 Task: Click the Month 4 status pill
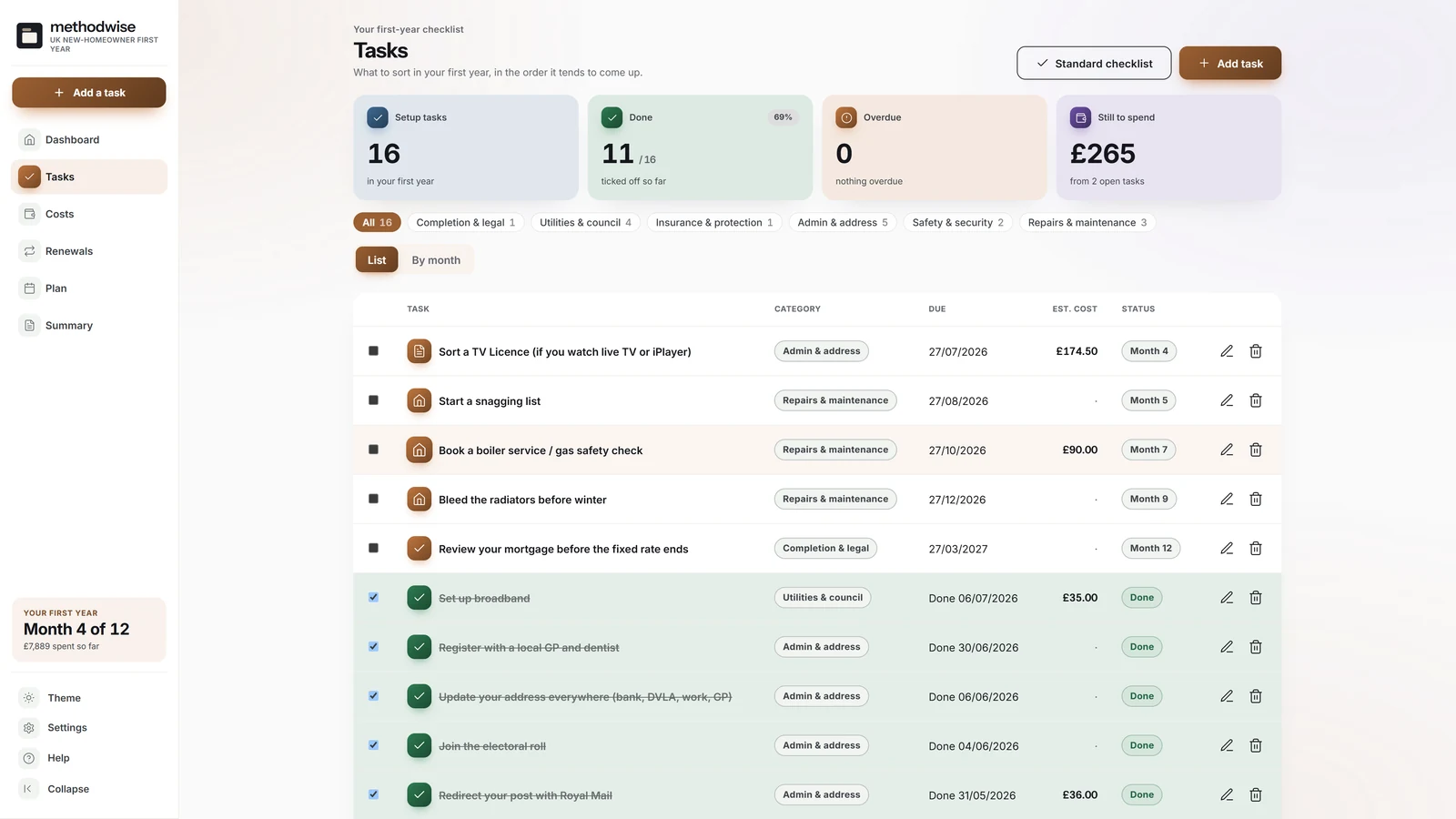coord(1149,351)
